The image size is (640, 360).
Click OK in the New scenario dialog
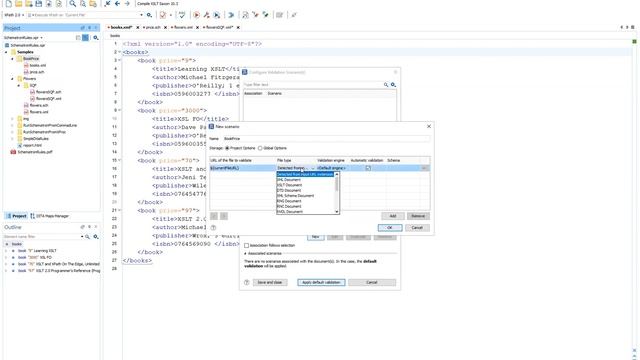click(390, 228)
